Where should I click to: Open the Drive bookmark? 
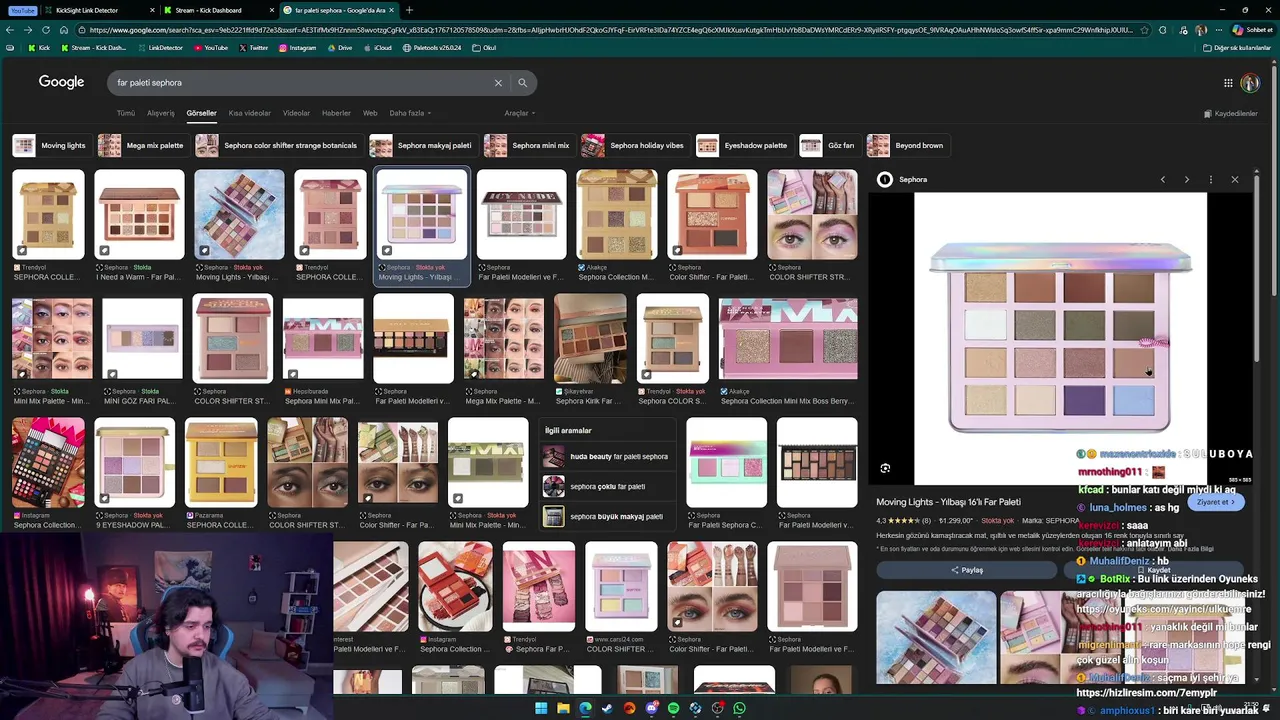[x=339, y=48]
